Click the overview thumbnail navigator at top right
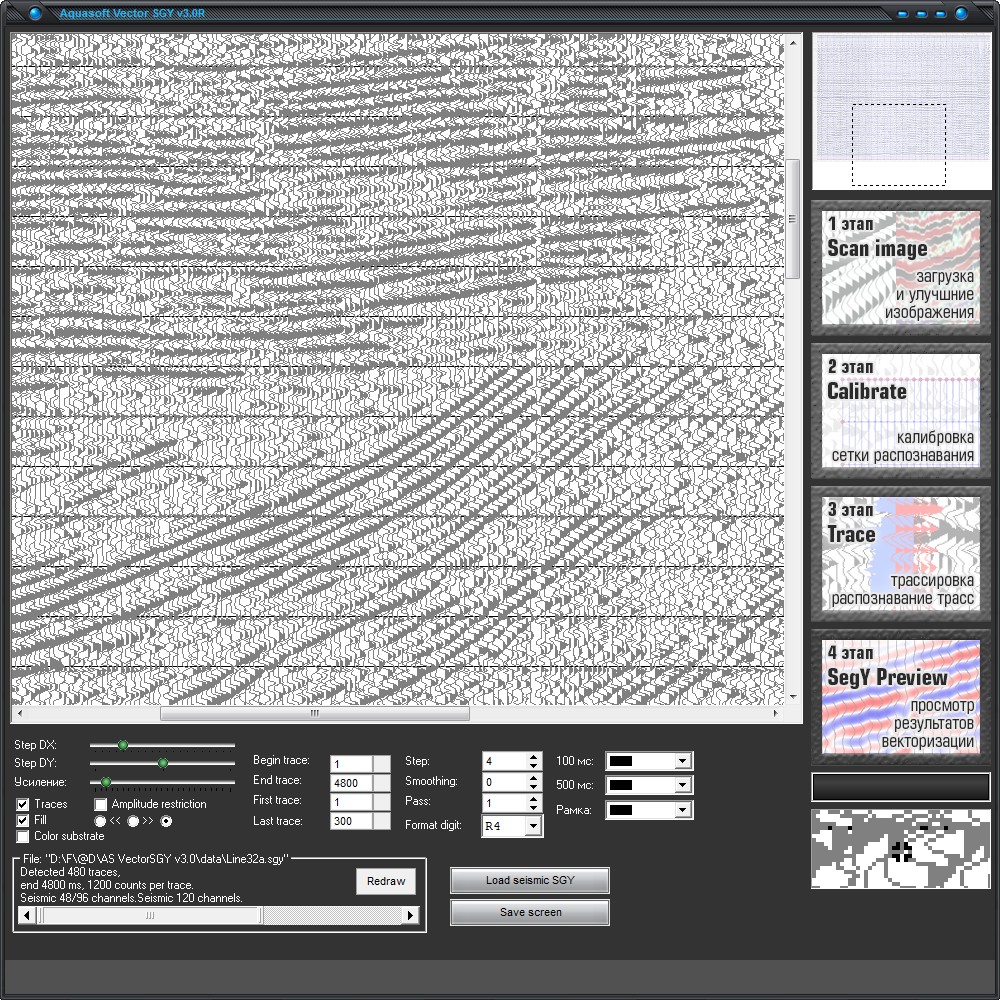 pos(901,111)
